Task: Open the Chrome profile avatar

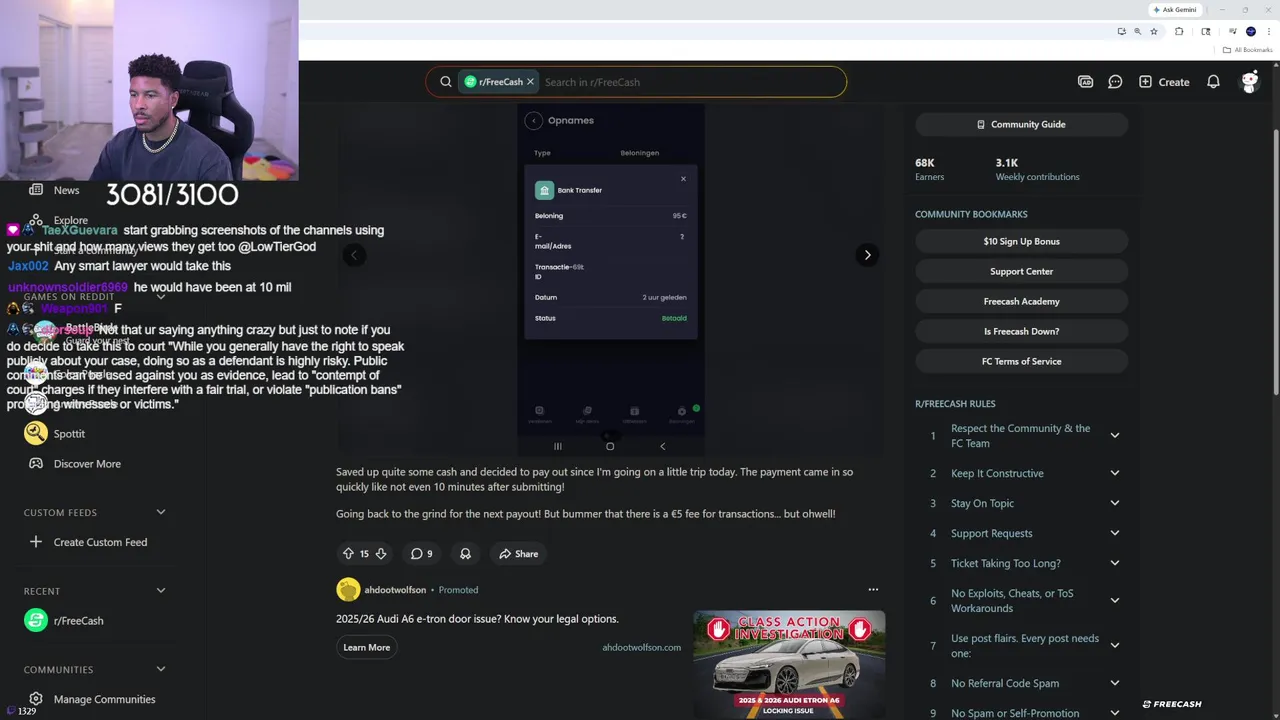Action: (x=1250, y=31)
